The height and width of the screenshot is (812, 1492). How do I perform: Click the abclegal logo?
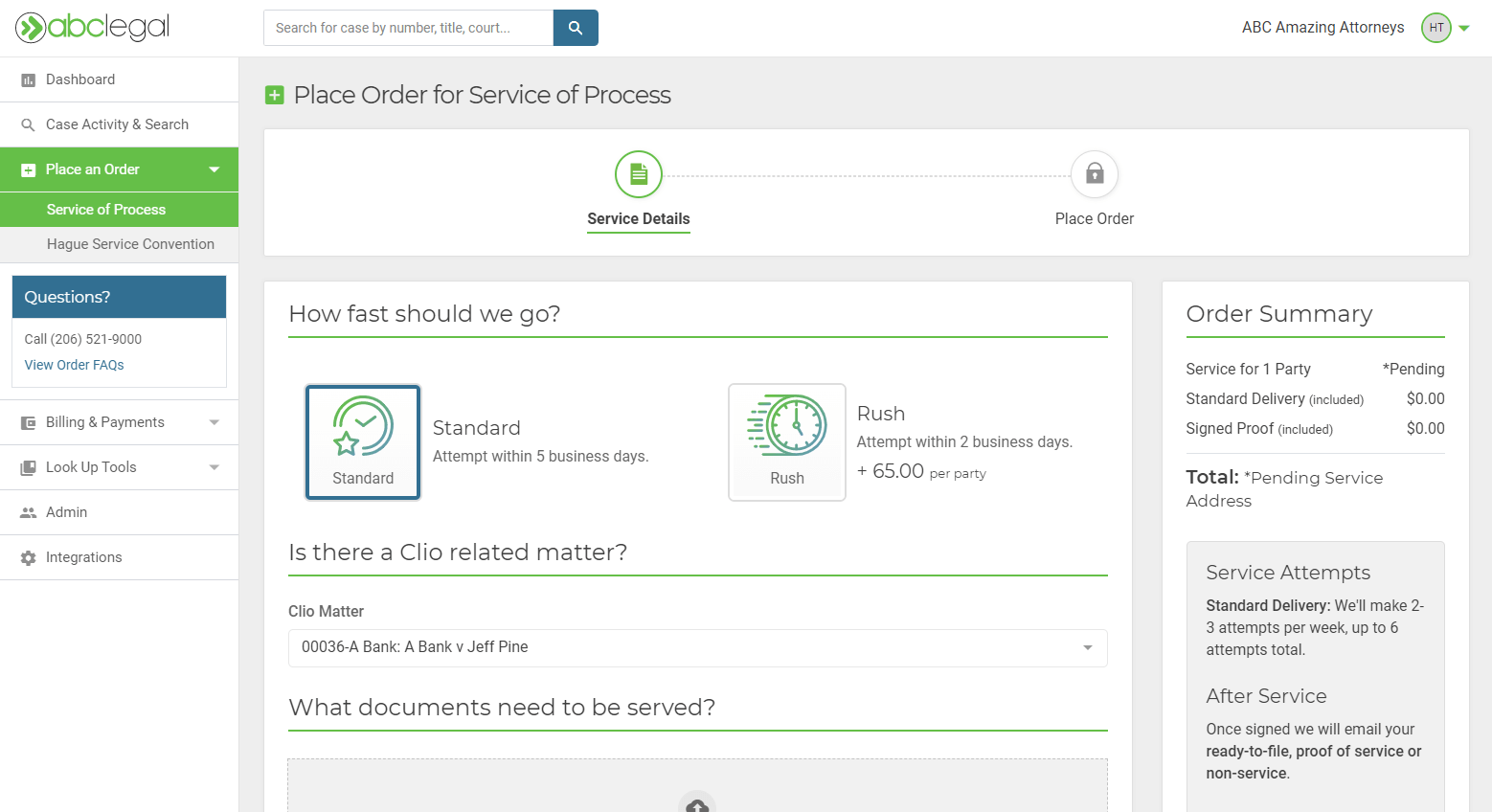93,28
